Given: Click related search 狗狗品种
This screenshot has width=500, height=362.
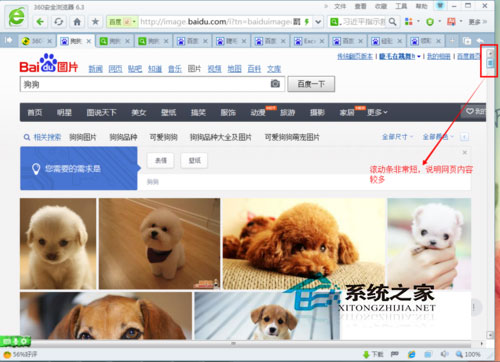Looking at the screenshot, I should (123, 137).
